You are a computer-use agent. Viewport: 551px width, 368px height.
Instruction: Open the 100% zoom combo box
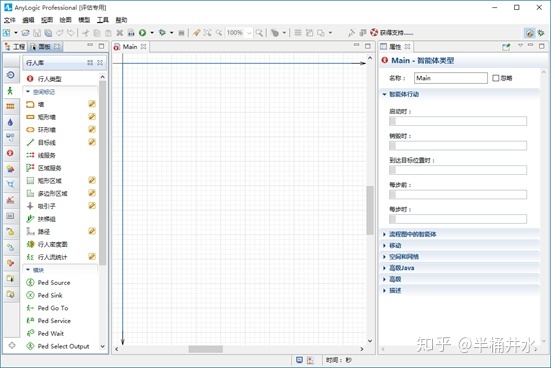tap(239, 33)
